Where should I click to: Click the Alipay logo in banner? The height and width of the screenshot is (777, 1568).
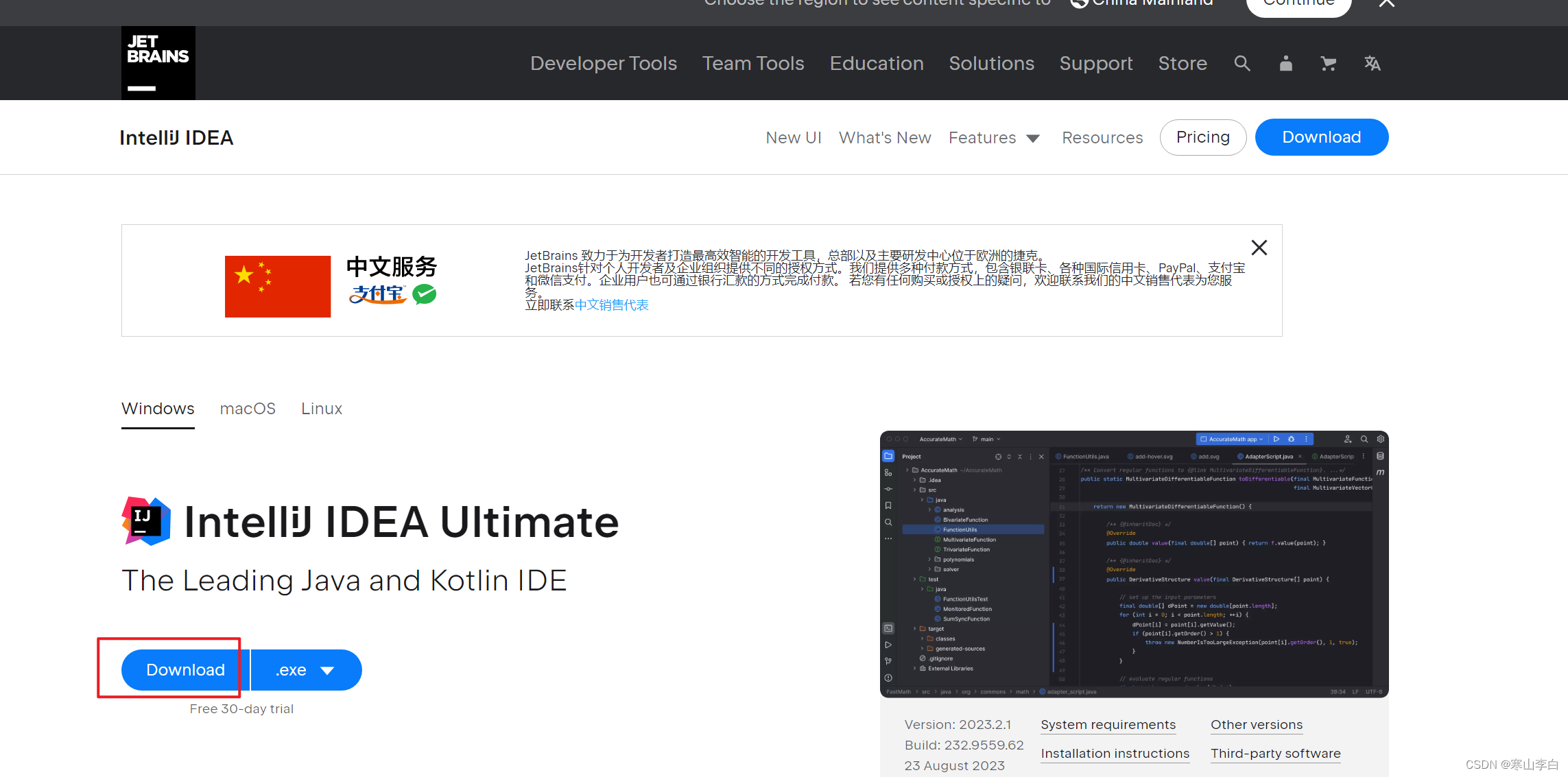[x=378, y=294]
